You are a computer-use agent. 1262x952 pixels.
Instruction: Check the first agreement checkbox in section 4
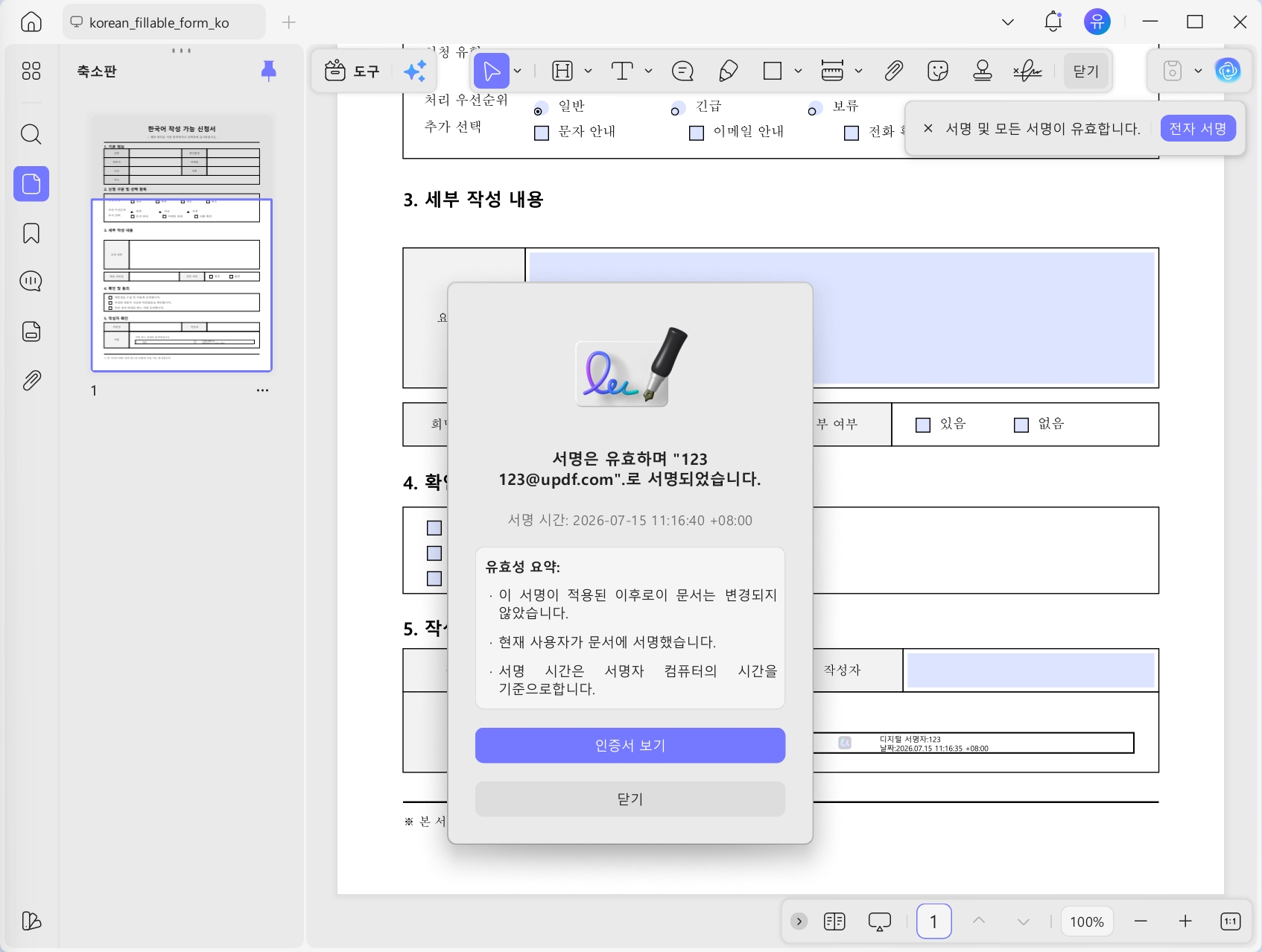point(434,528)
